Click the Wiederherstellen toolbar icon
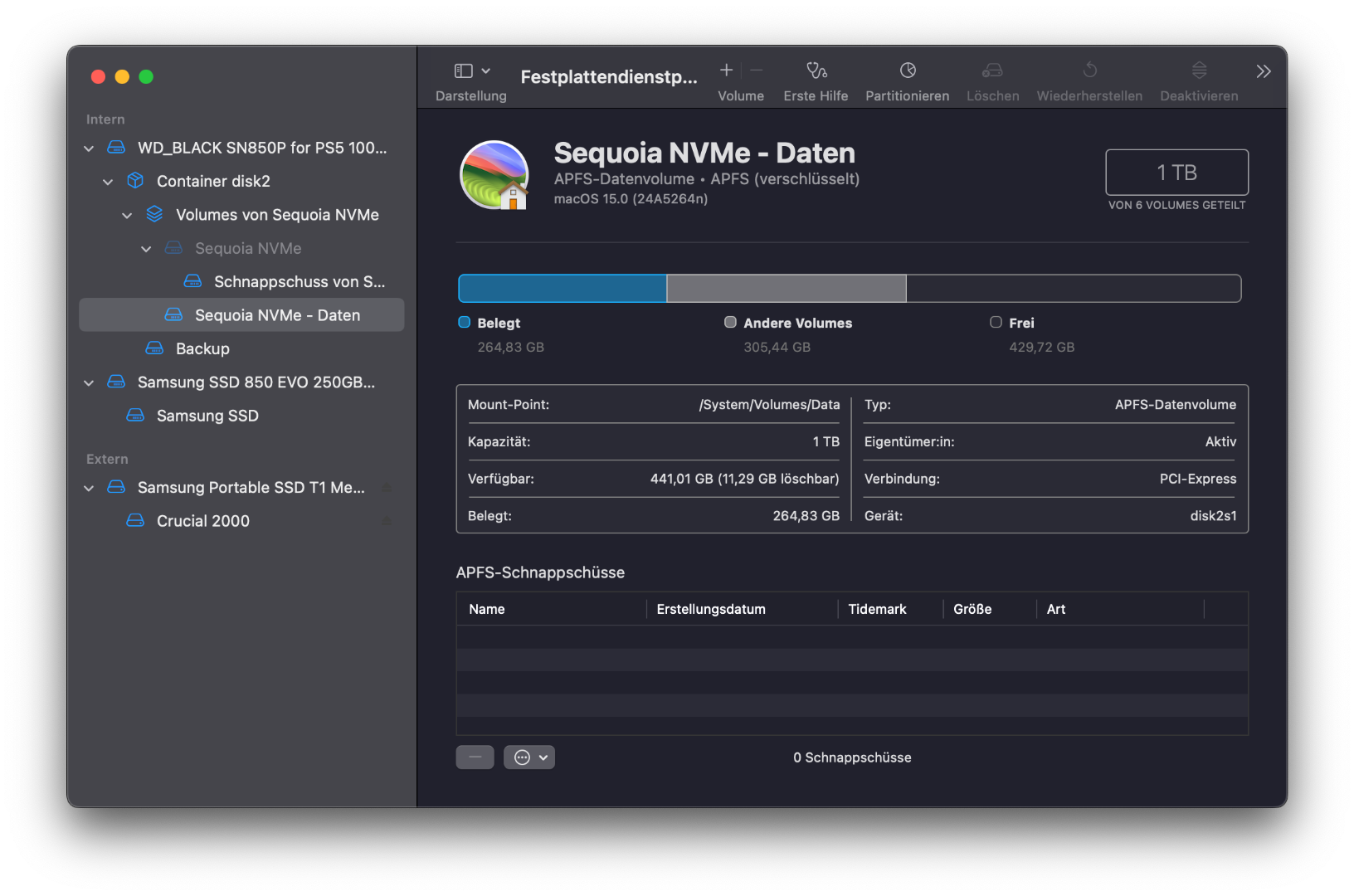Viewport: 1354px width, 896px height. [x=1089, y=71]
